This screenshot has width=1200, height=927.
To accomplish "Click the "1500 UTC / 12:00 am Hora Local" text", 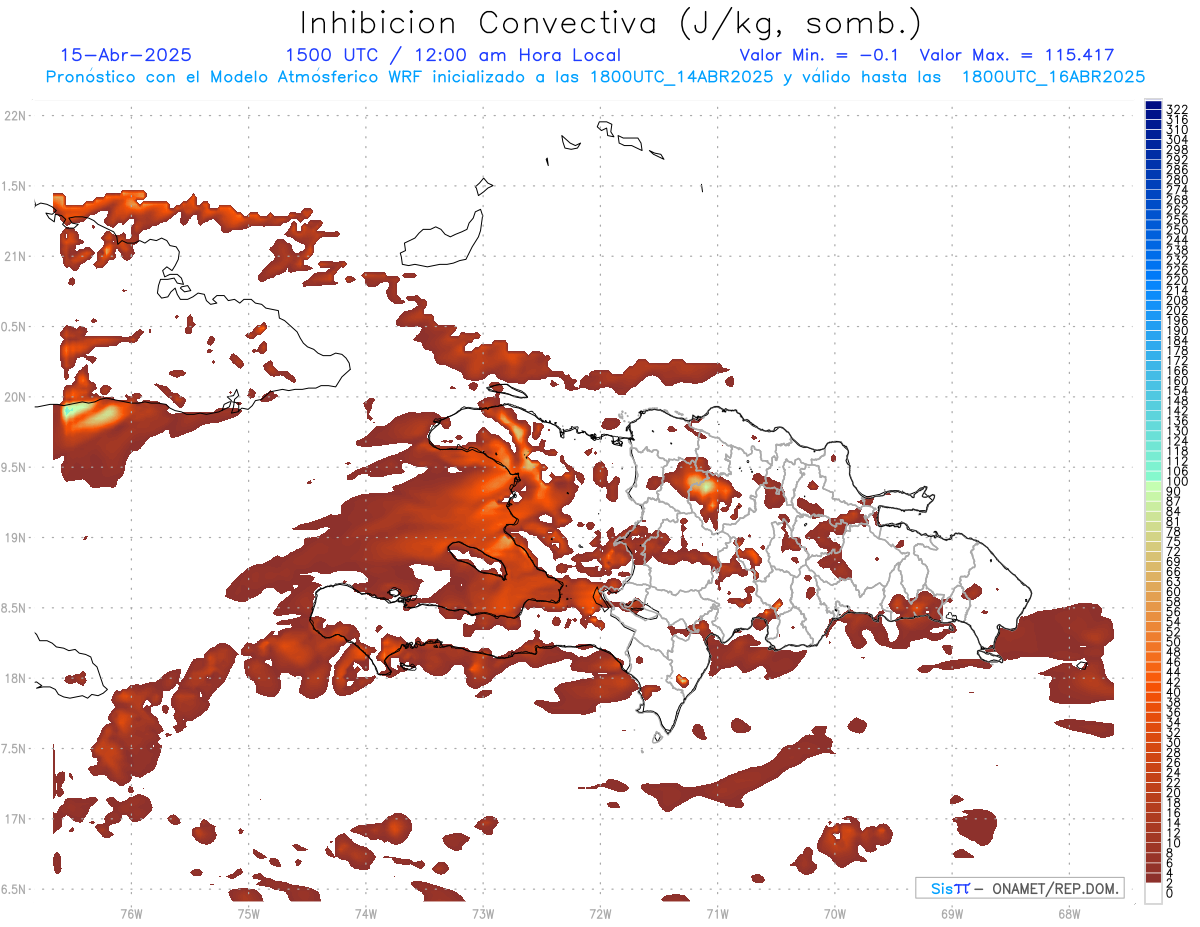I will [453, 55].
